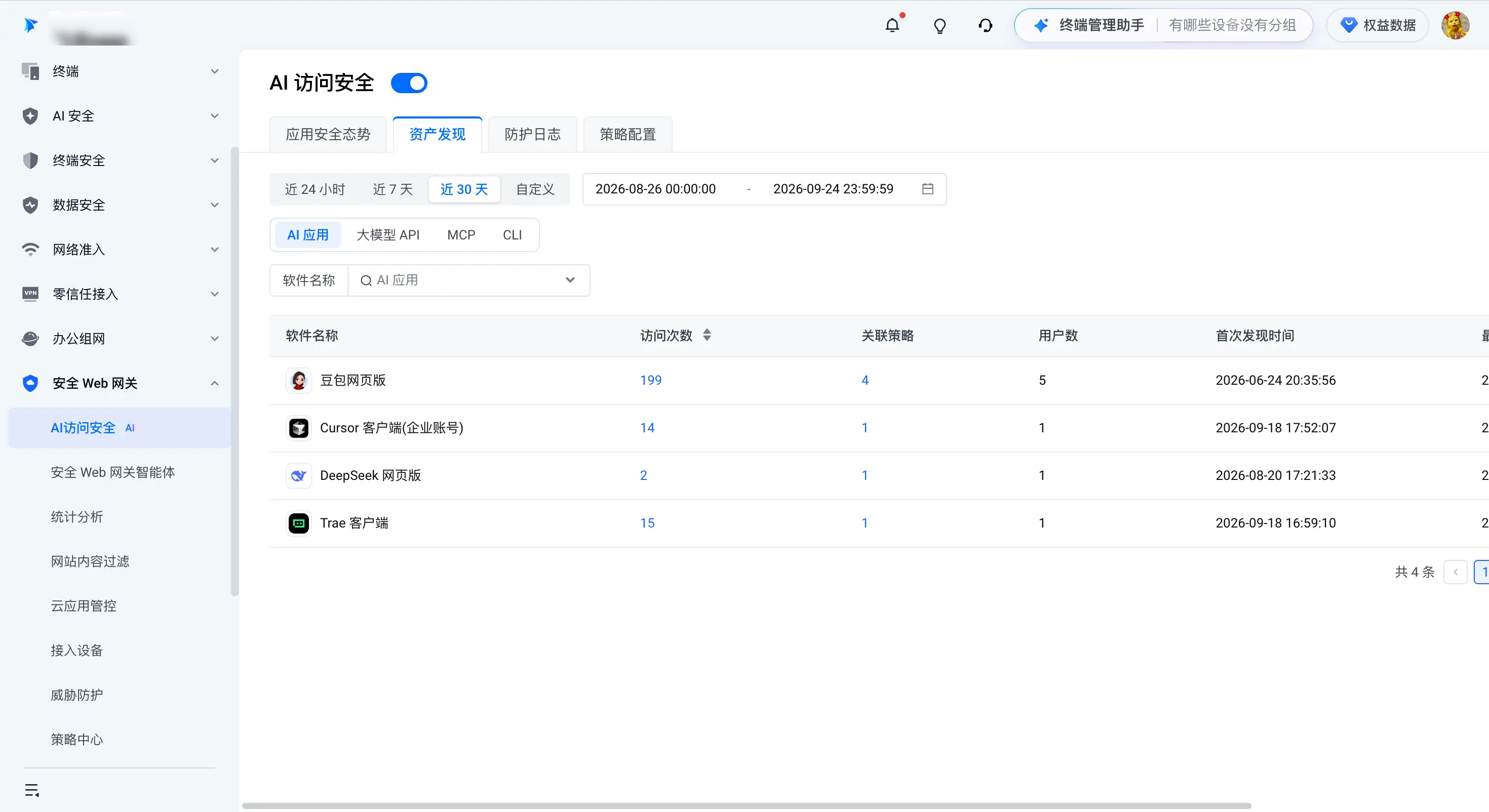Click the lightbulb tips icon

point(940,25)
